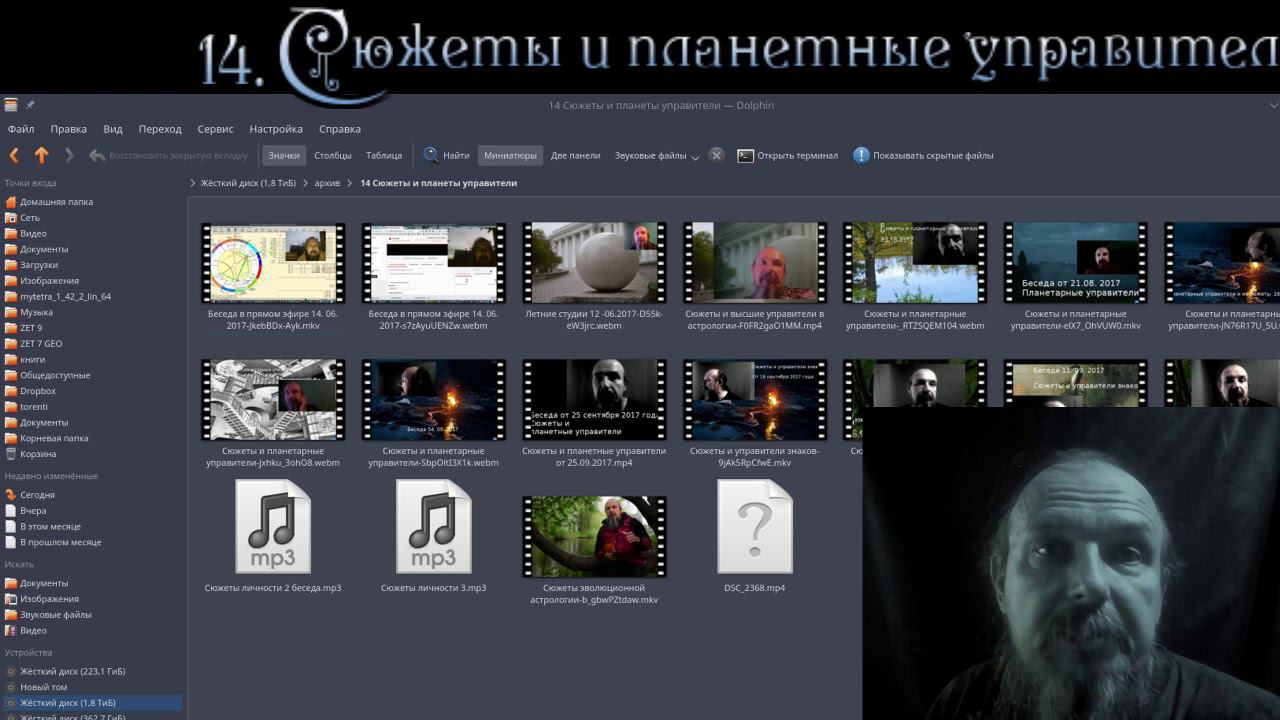This screenshot has height=720, width=1280.
Task: Pin the window with titlebar pin icon
Action: 30,105
